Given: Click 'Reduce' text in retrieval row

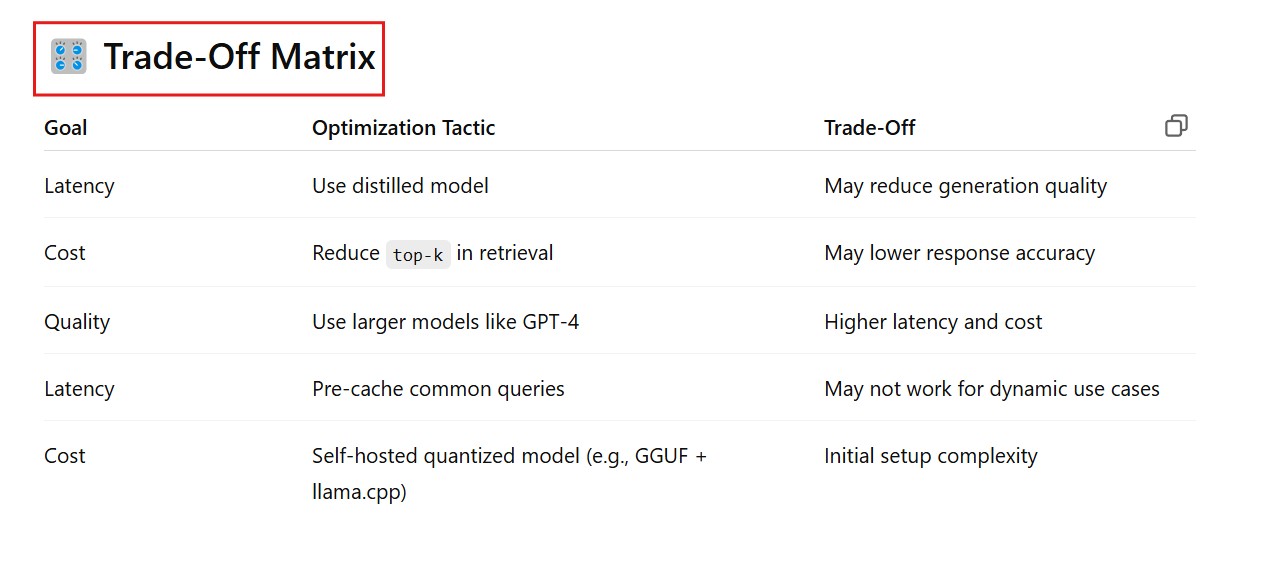Looking at the screenshot, I should 346,254.
